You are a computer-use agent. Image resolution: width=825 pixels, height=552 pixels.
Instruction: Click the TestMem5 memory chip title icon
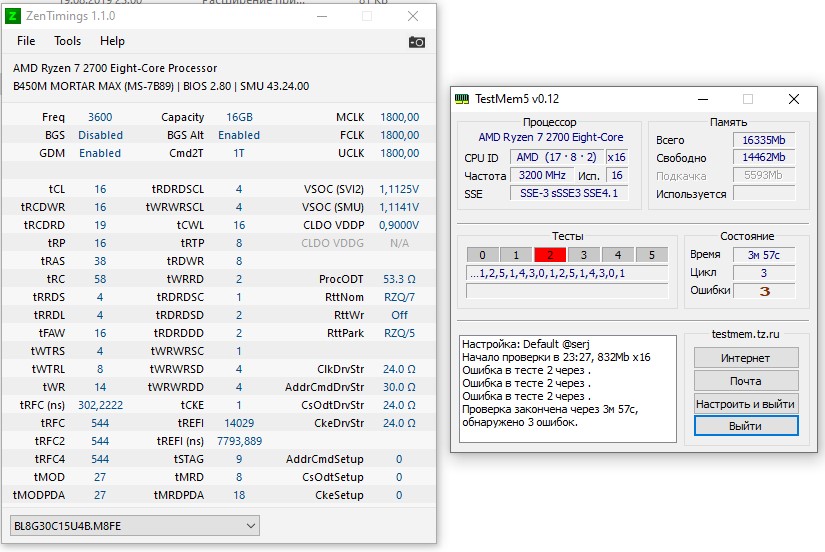pos(462,99)
